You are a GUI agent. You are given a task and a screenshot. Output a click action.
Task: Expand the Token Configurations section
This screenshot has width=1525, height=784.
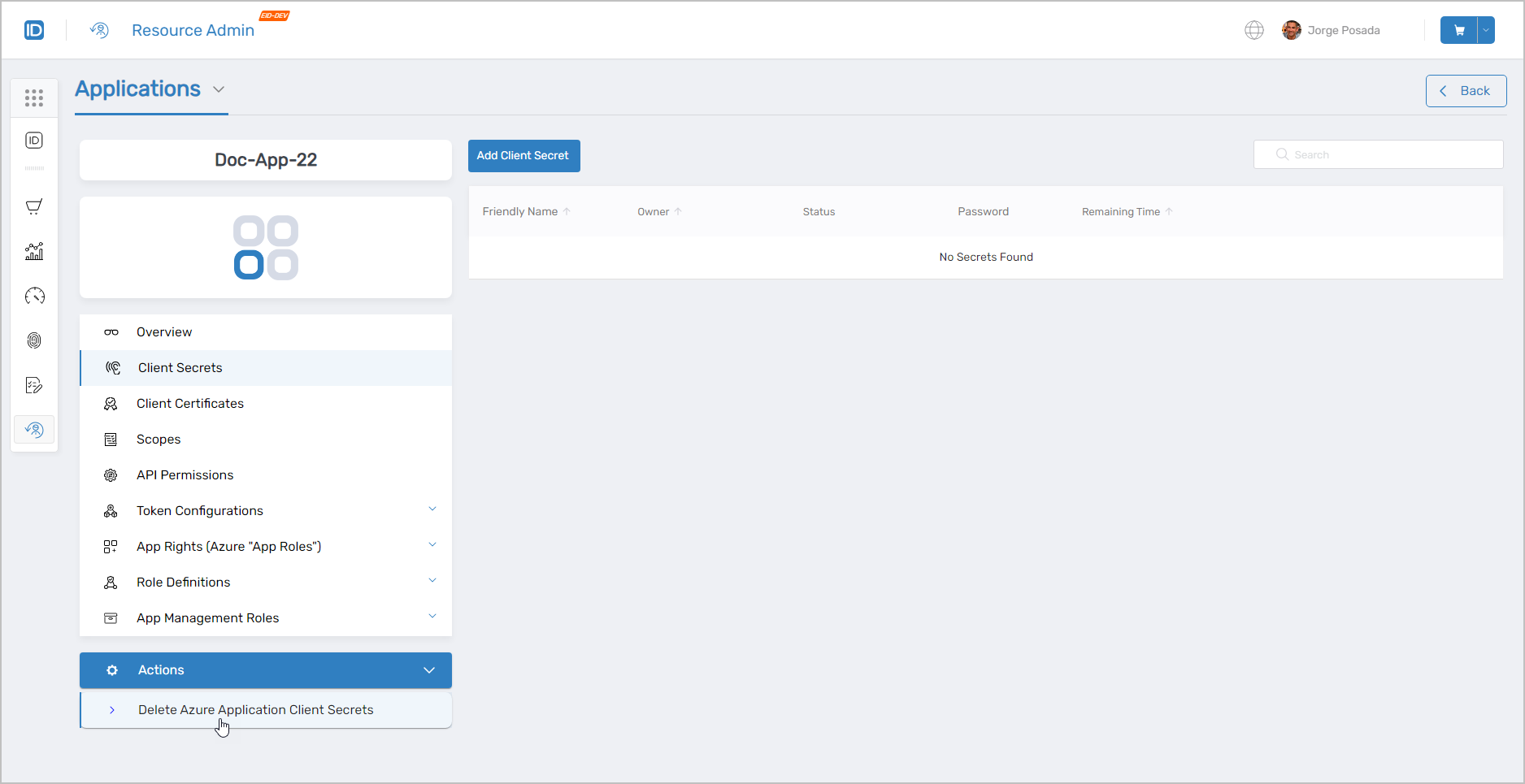[432, 509]
